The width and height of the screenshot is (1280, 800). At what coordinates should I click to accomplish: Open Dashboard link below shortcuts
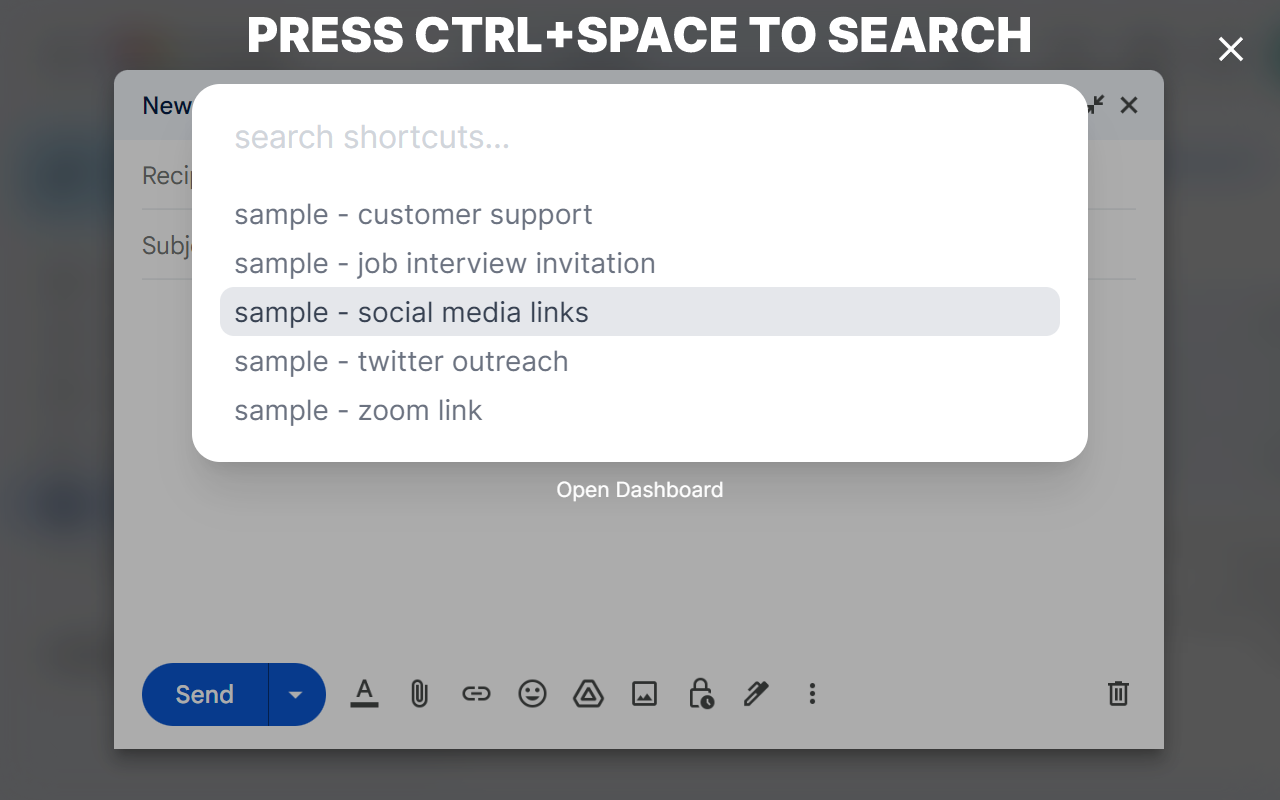(640, 490)
